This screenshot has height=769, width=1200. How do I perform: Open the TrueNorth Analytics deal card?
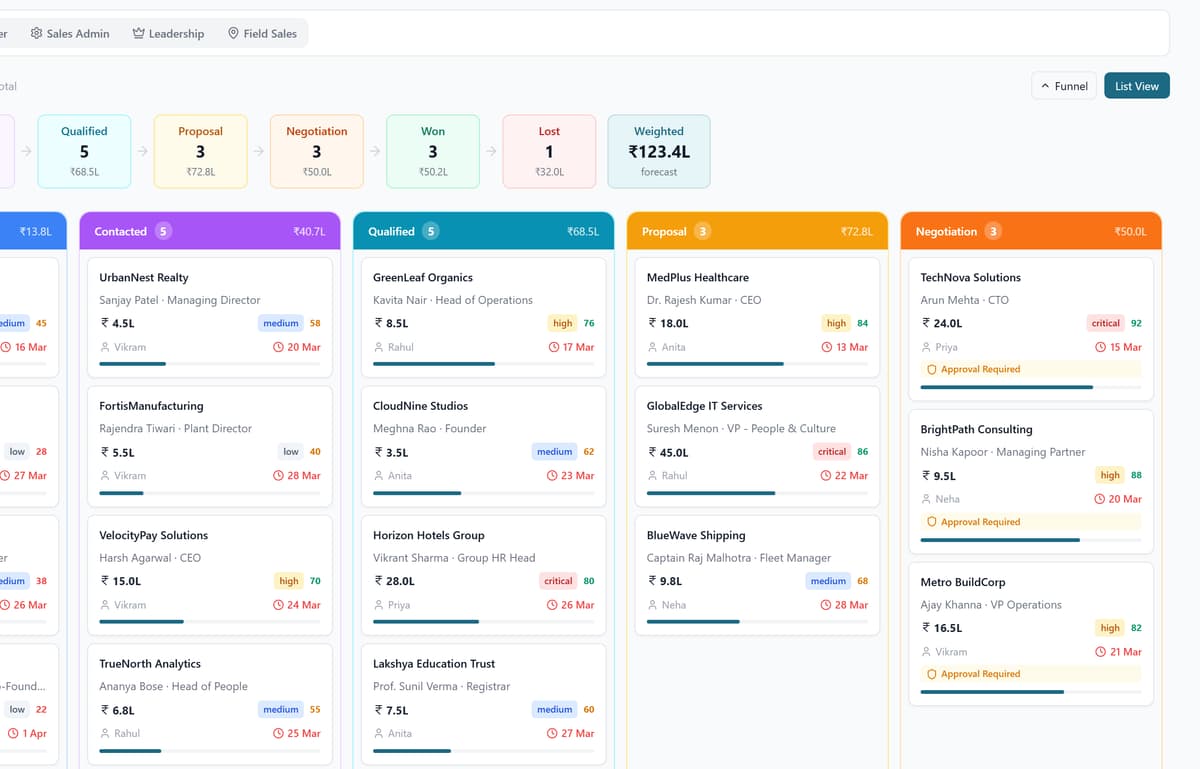coord(210,704)
